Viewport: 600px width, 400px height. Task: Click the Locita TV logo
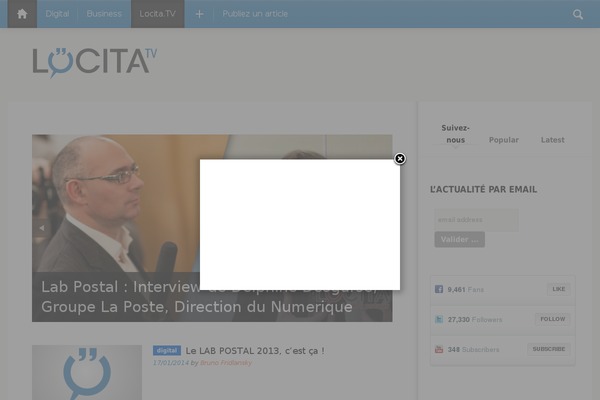pyautogui.click(x=95, y=63)
